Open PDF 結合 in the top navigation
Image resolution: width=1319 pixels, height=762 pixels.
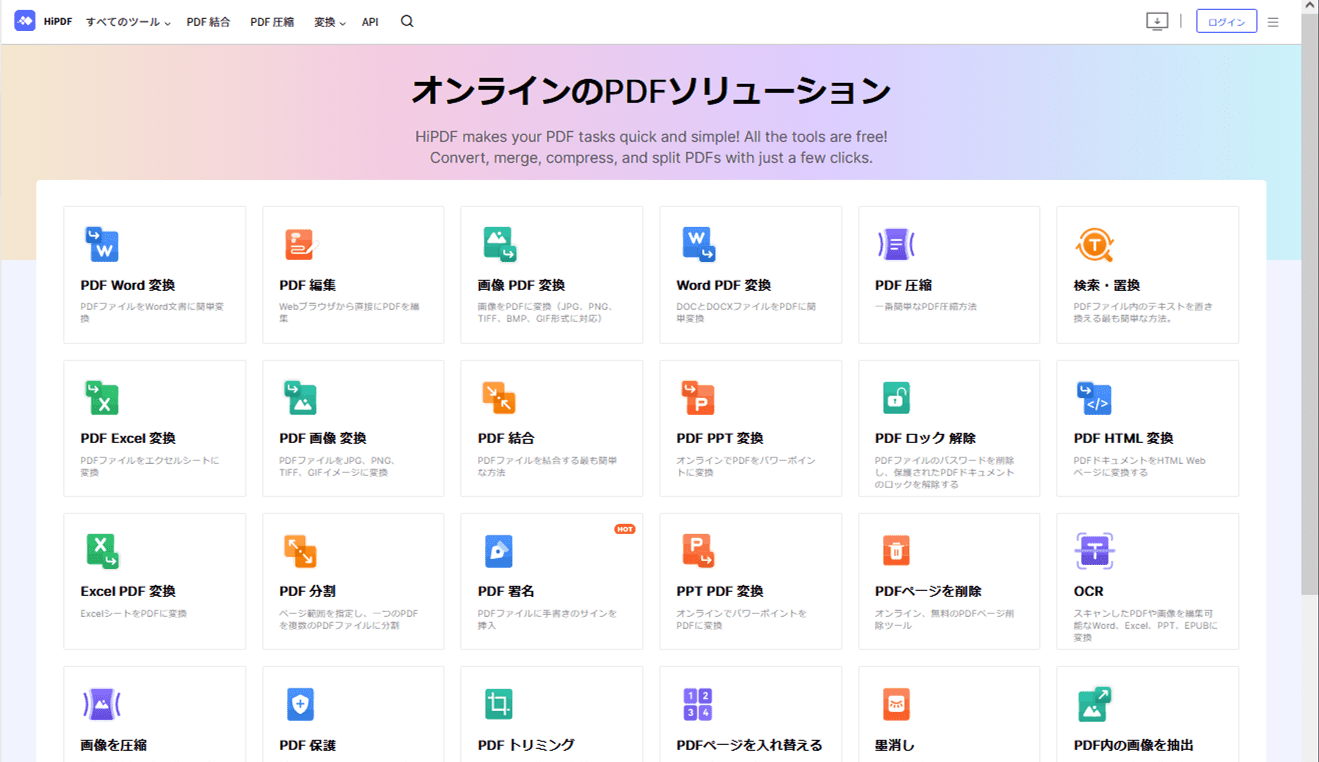point(208,22)
